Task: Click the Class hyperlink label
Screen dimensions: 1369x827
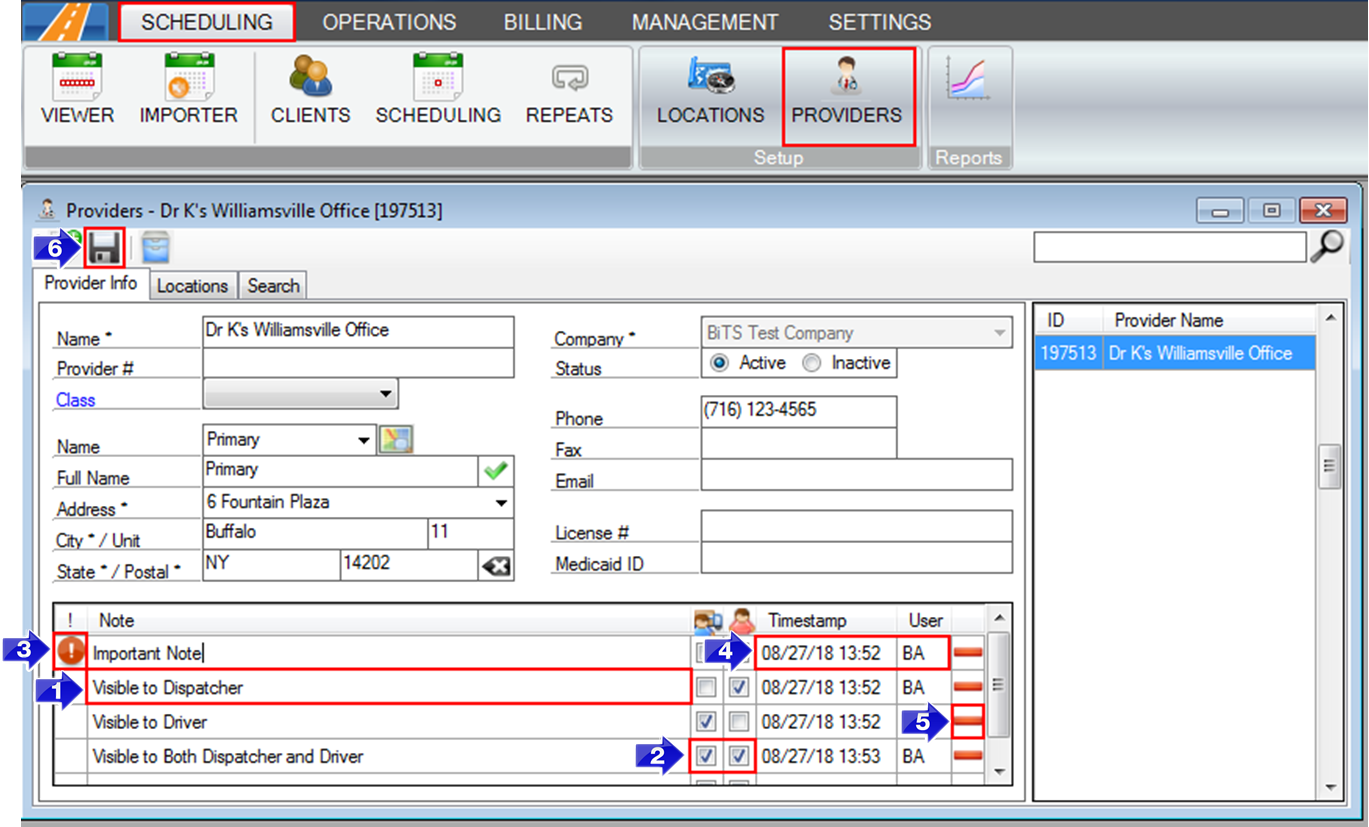Action: [75, 400]
